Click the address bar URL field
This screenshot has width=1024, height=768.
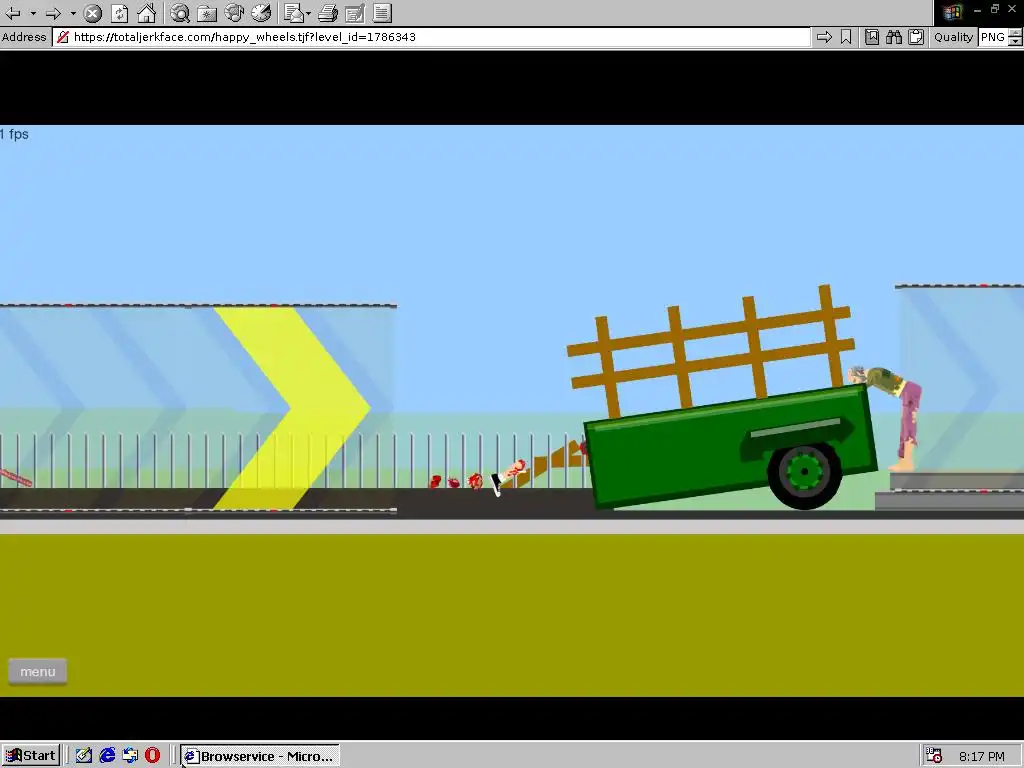click(x=431, y=37)
